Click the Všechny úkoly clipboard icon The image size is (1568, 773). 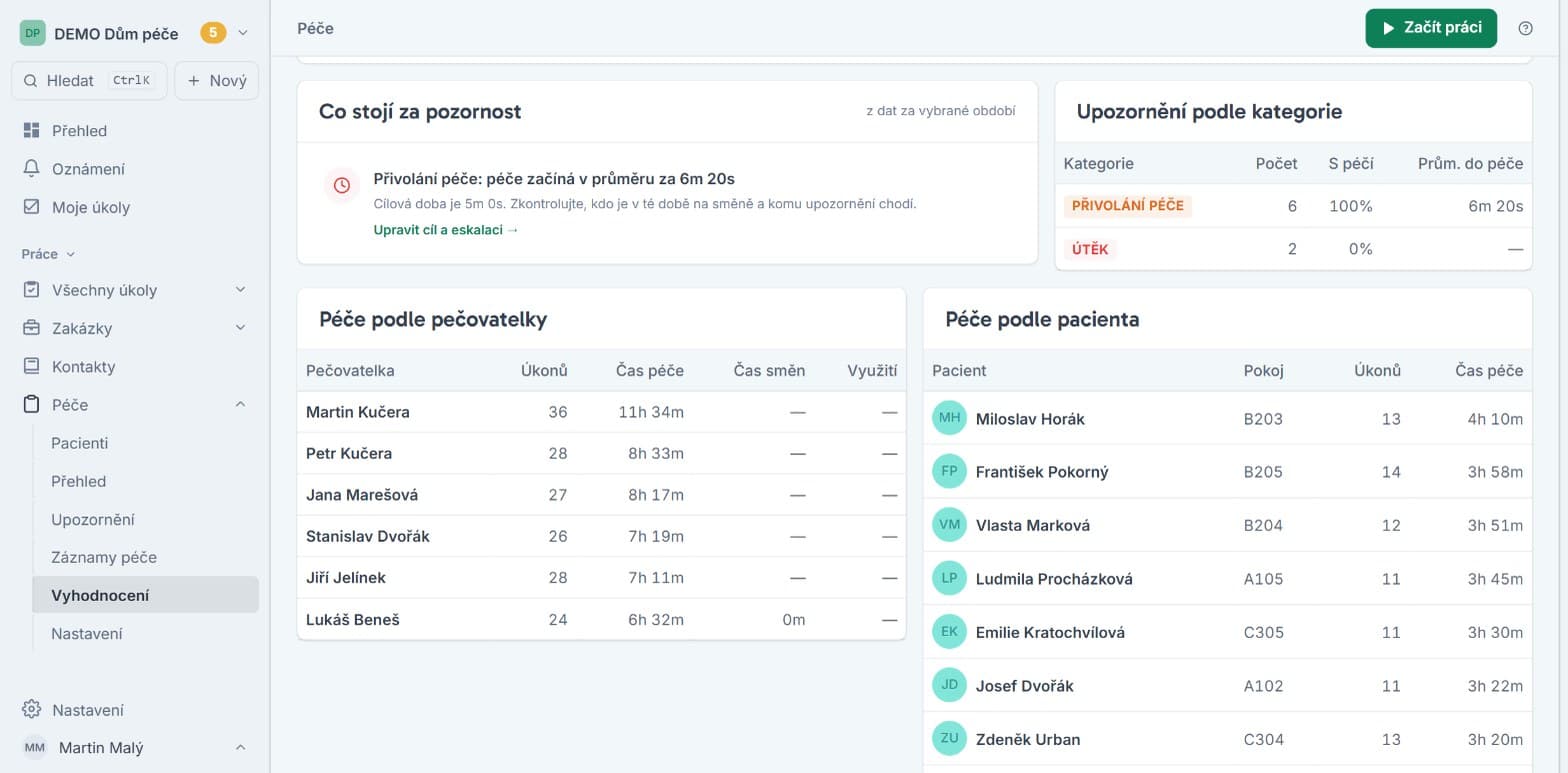tap(32, 290)
